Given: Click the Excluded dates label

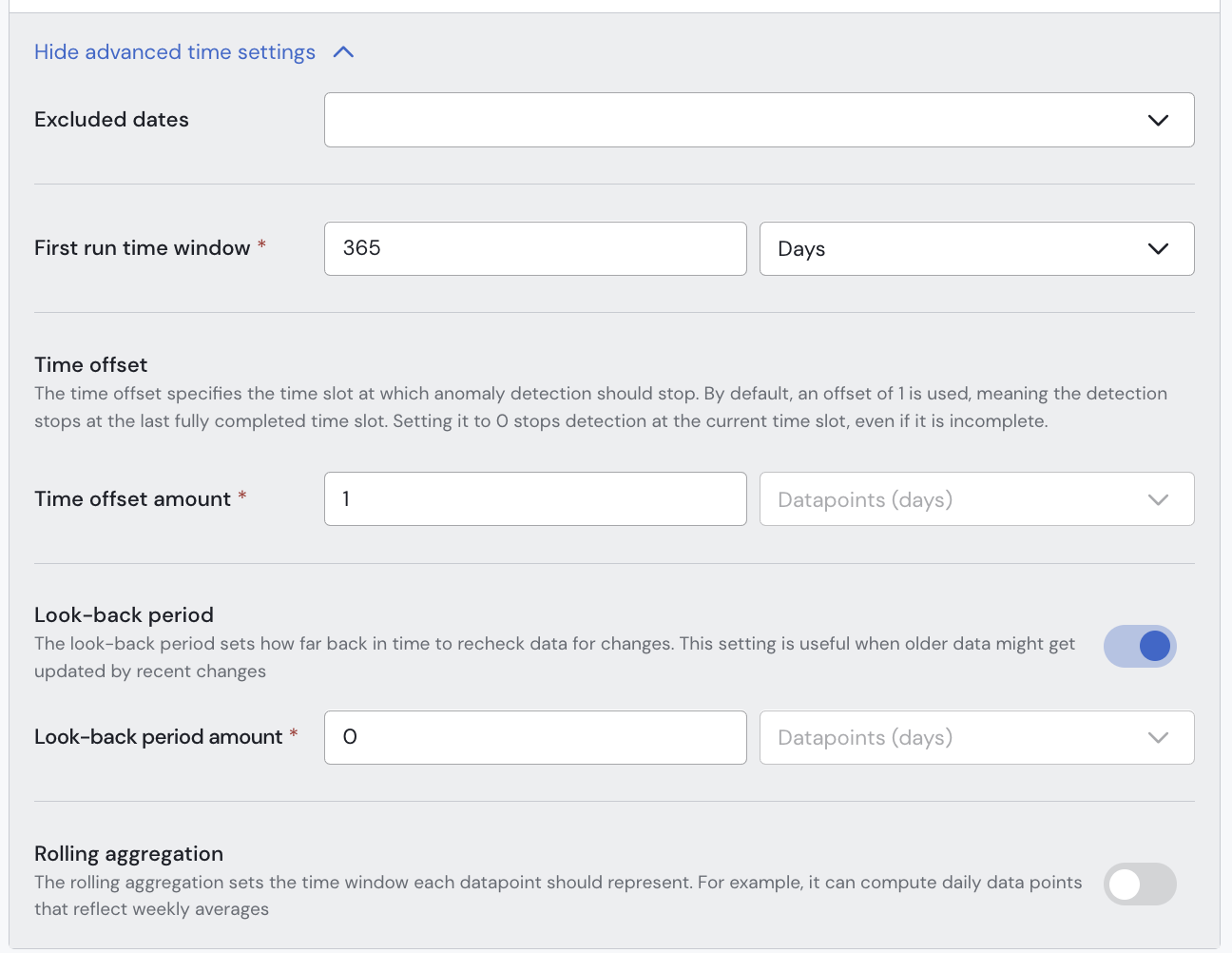Looking at the screenshot, I should coord(111,120).
